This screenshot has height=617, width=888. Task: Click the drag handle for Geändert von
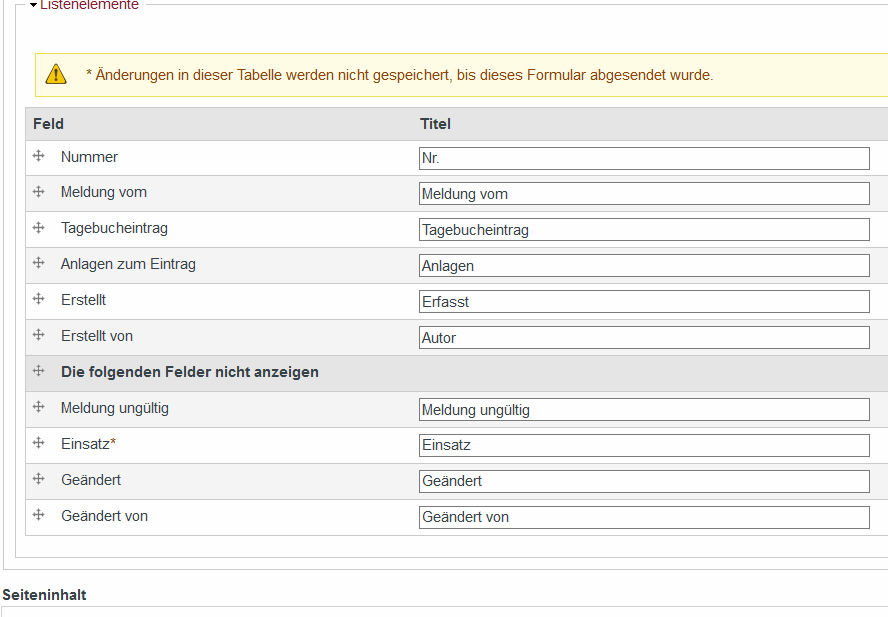pyautogui.click(x=39, y=515)
